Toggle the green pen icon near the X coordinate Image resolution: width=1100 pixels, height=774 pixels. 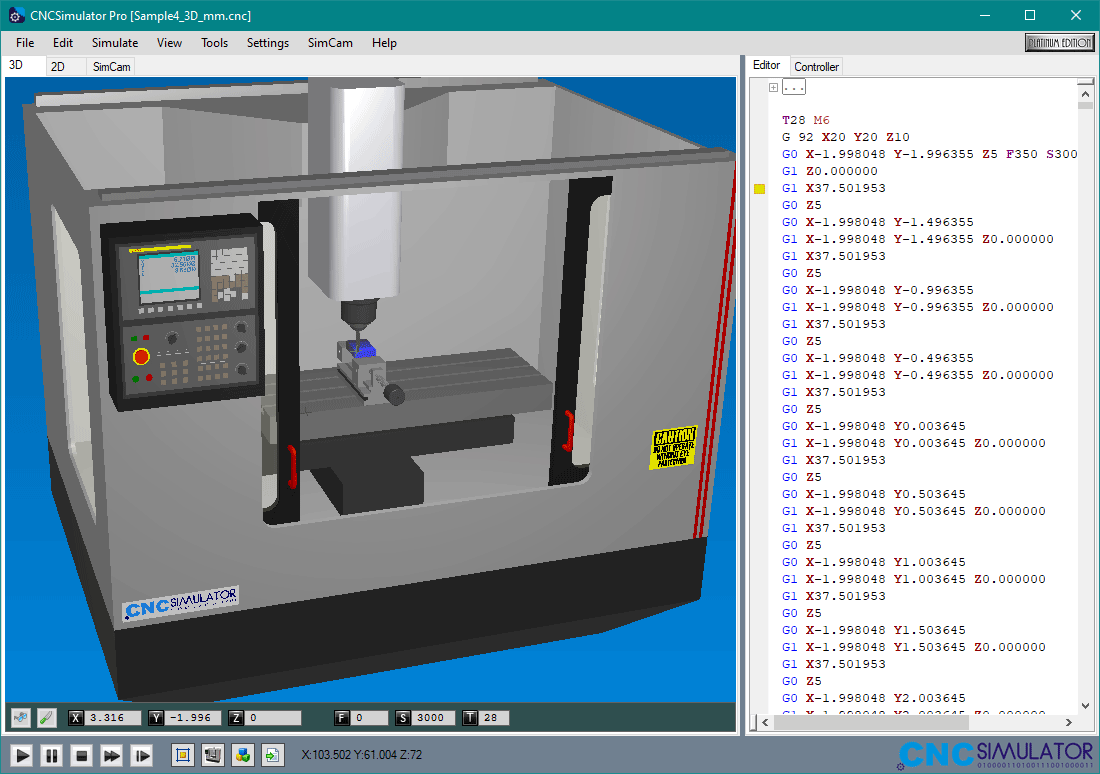(x=46, y=716)
